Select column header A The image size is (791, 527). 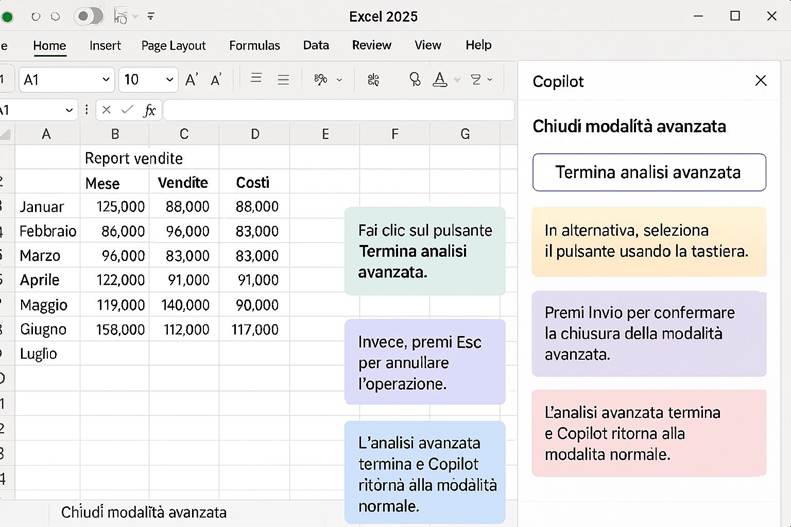(46, 134)
